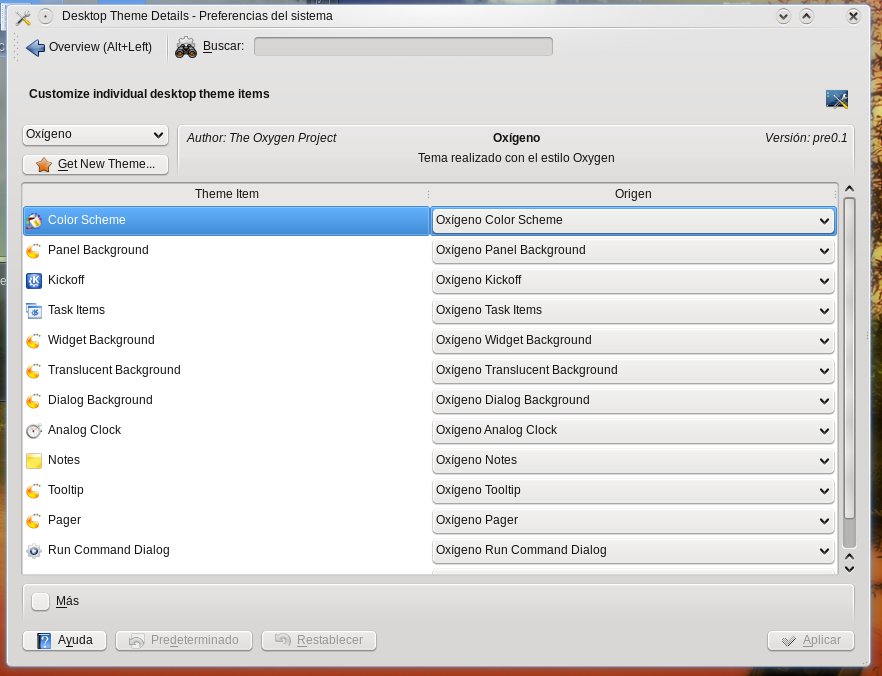The height and width of the screenshot is (676, 882).
Task: Click the Run Command Dialog gear icon
Action: coord(34,551)
